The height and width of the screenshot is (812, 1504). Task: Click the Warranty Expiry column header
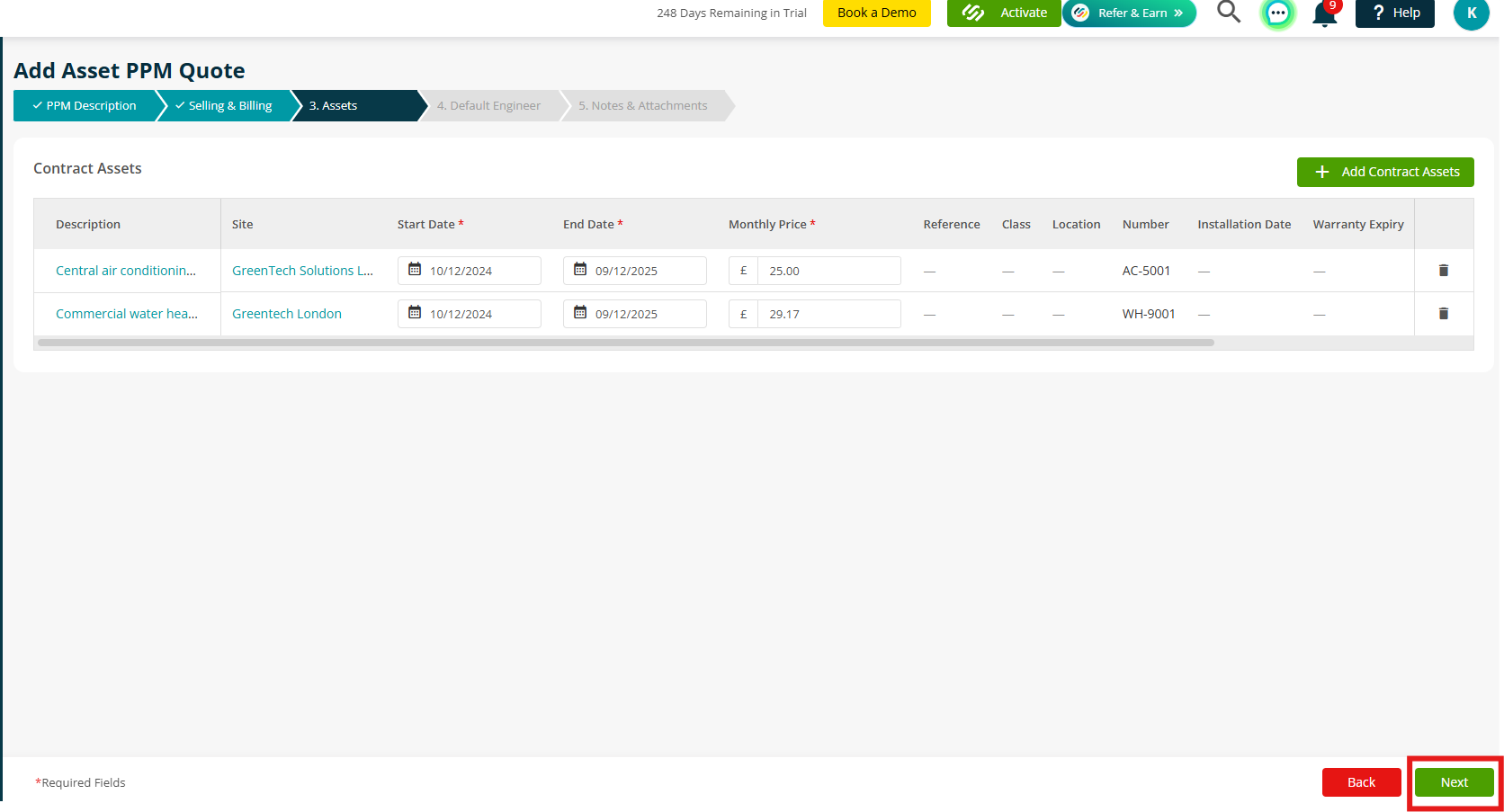click(x=1358, y=225)
